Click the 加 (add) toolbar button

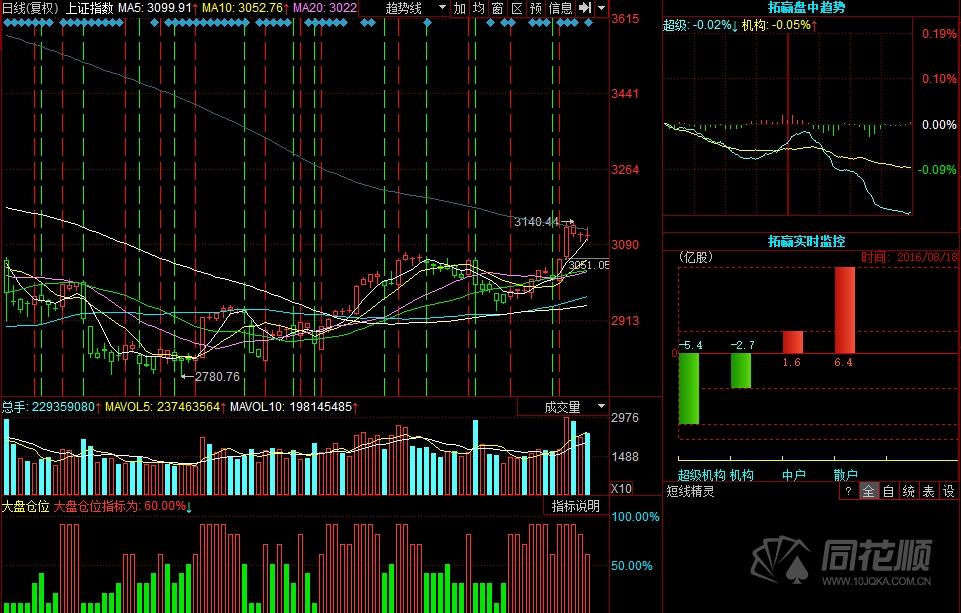pyautogui.click(x=460, y=8)
